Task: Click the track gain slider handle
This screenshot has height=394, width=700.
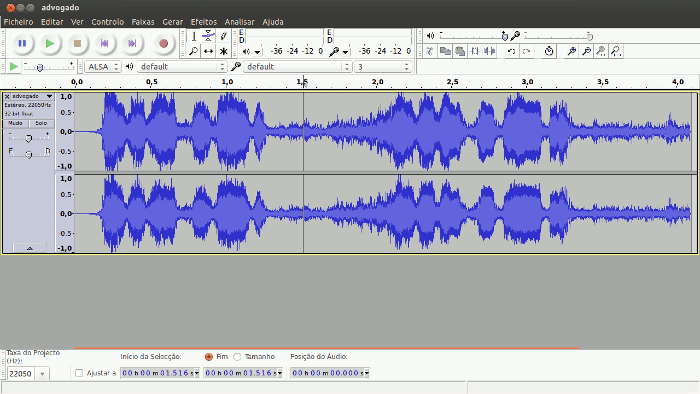Action: [x=29, y=139]
